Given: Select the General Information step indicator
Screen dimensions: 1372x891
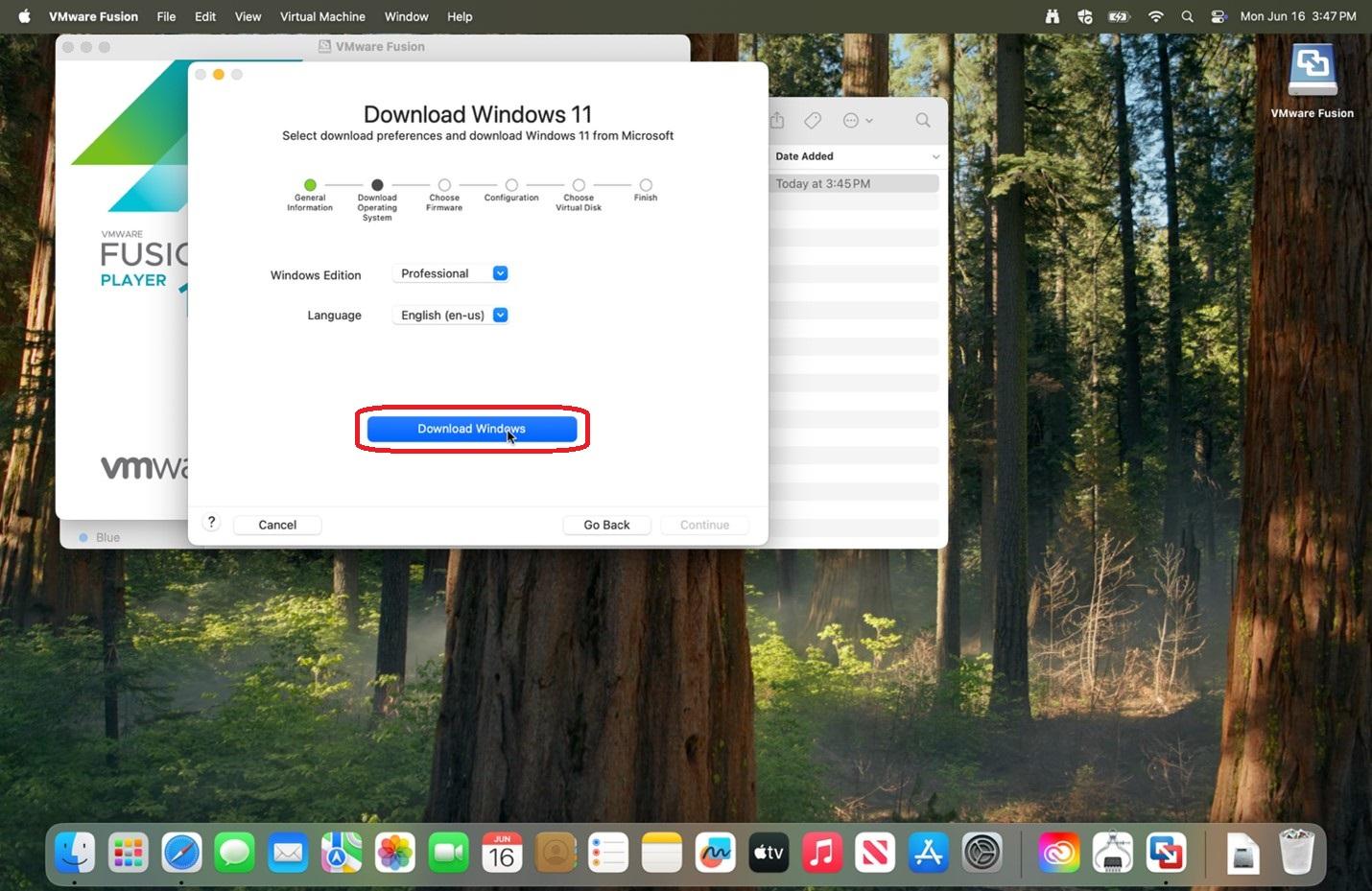Looking at the screenshot, I should pos(310,184).
